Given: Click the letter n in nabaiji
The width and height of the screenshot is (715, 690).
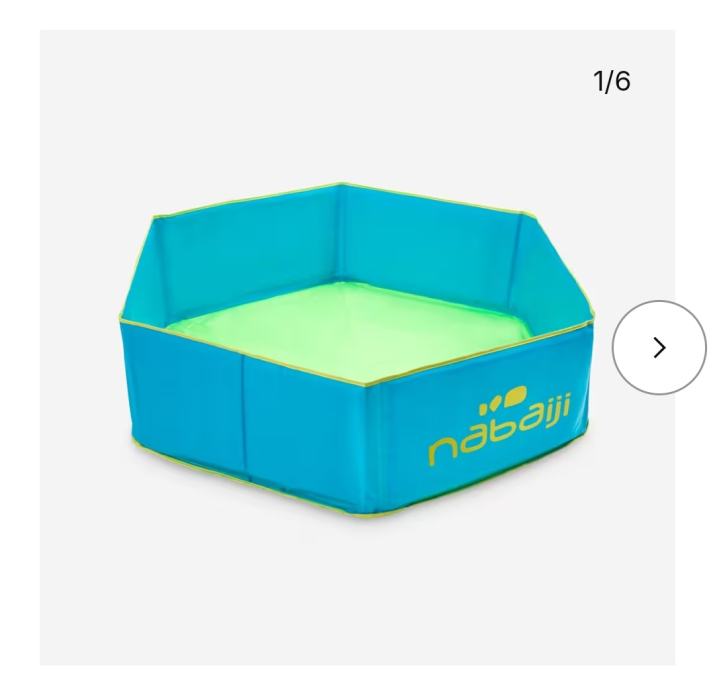Looking at the screenshot, I should [x=443, y=453].
